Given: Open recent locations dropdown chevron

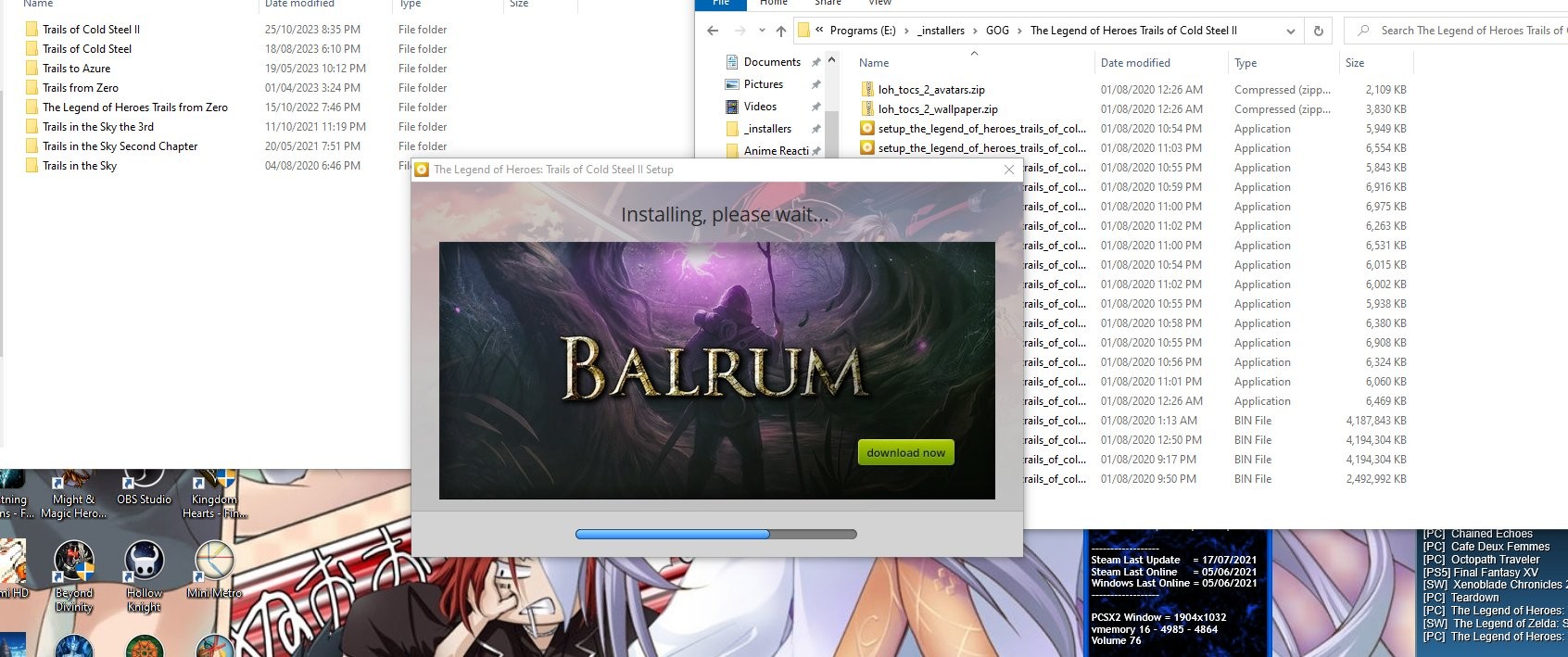Looking at the screenshot, I should pyautogui.click(x=762, y=31).
